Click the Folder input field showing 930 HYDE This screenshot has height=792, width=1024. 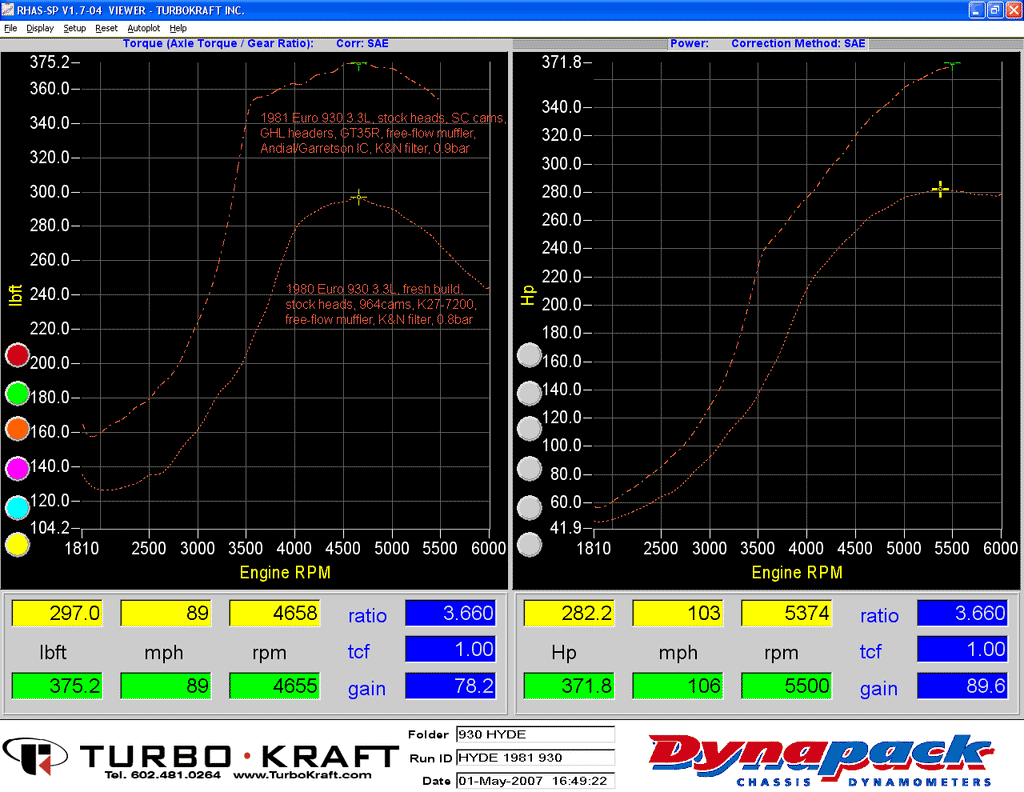click(535, 733)
